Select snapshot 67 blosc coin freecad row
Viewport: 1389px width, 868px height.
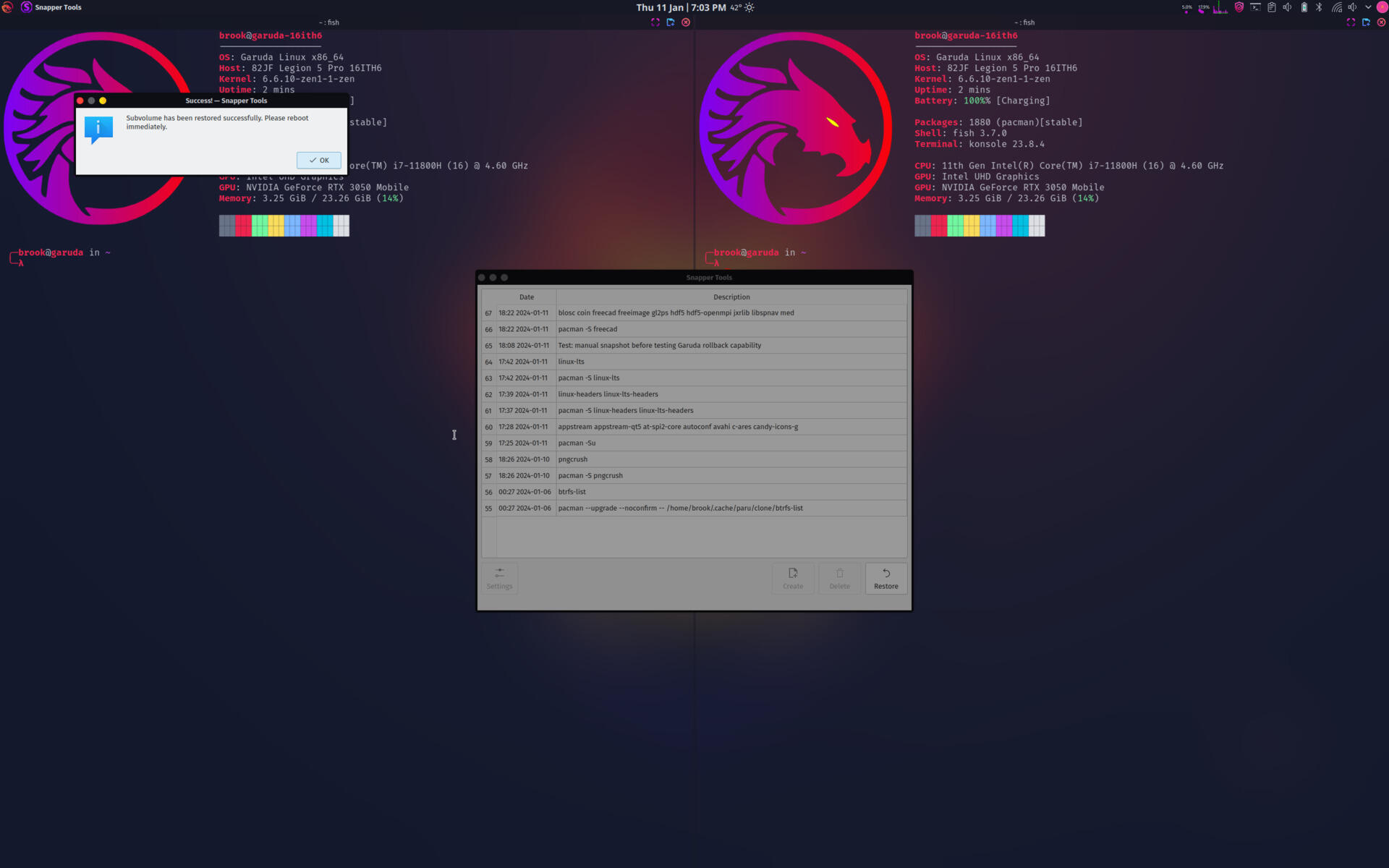[x=694, y=312]
